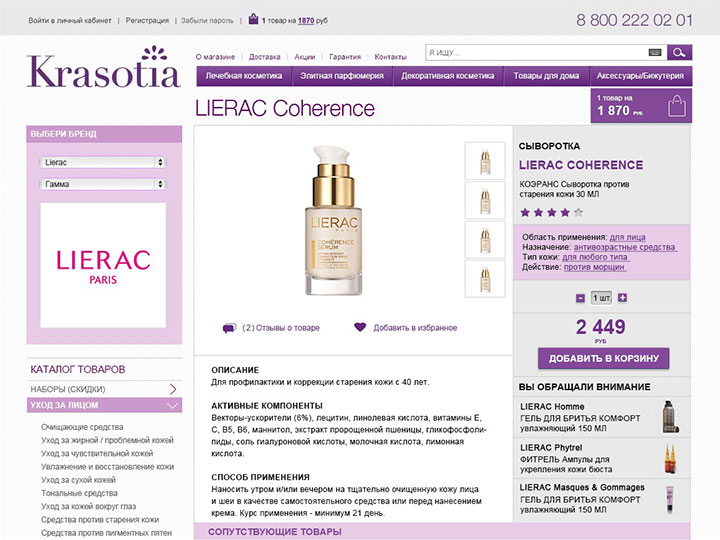Open the cart bag icon in purple cart box
This screenshot has width=720, height=540.
(x=677, y=106)
